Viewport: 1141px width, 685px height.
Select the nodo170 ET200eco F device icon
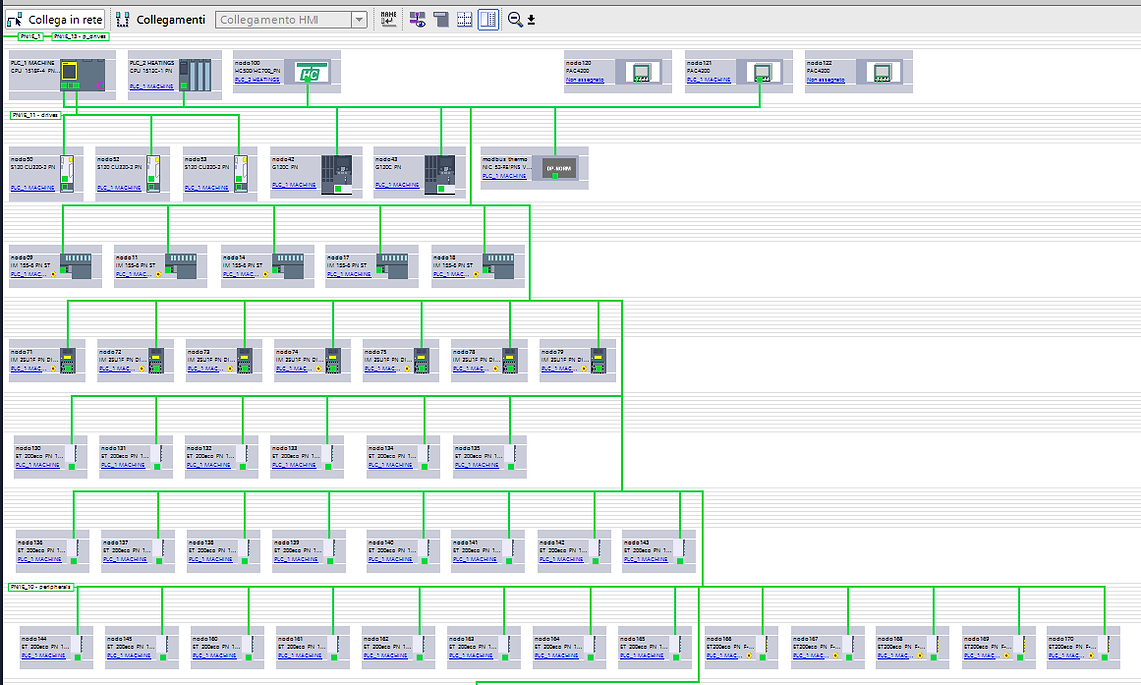coord(1105,648)
